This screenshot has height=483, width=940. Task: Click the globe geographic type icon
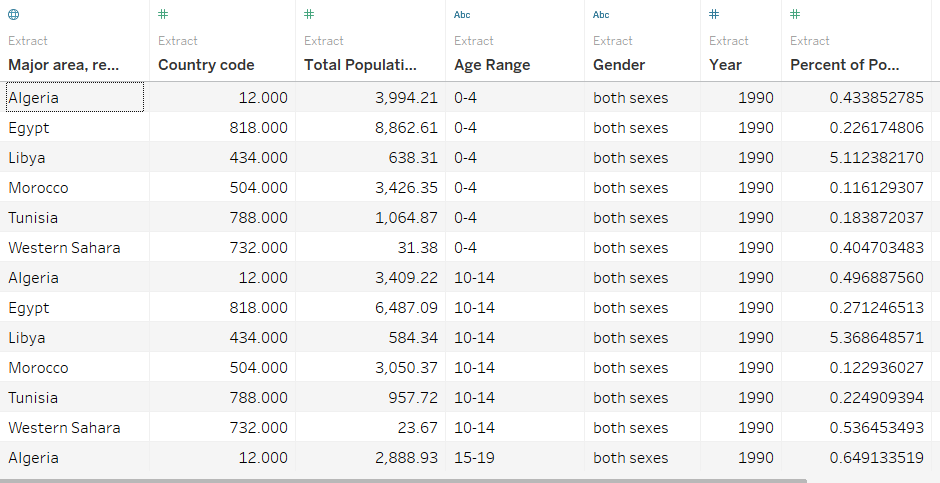point(13,15)
